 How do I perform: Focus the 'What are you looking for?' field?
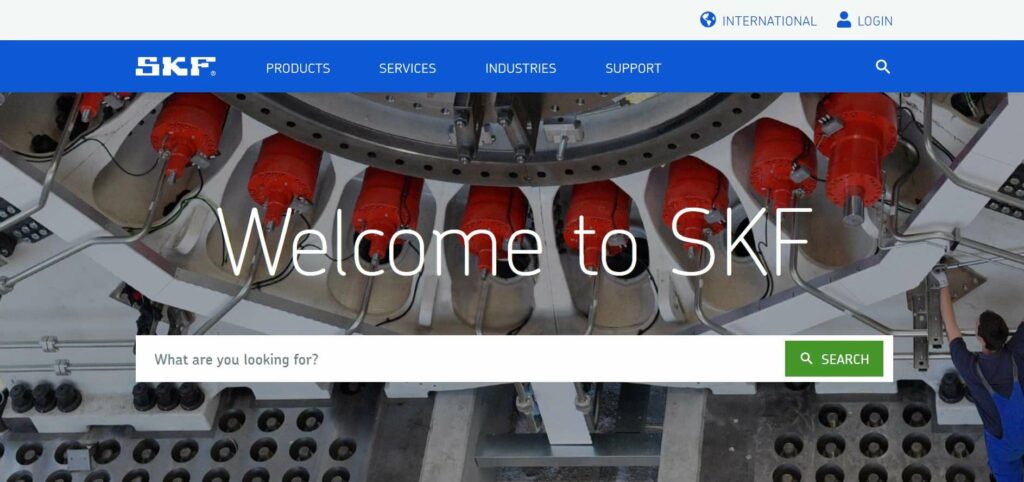(460, 359)
